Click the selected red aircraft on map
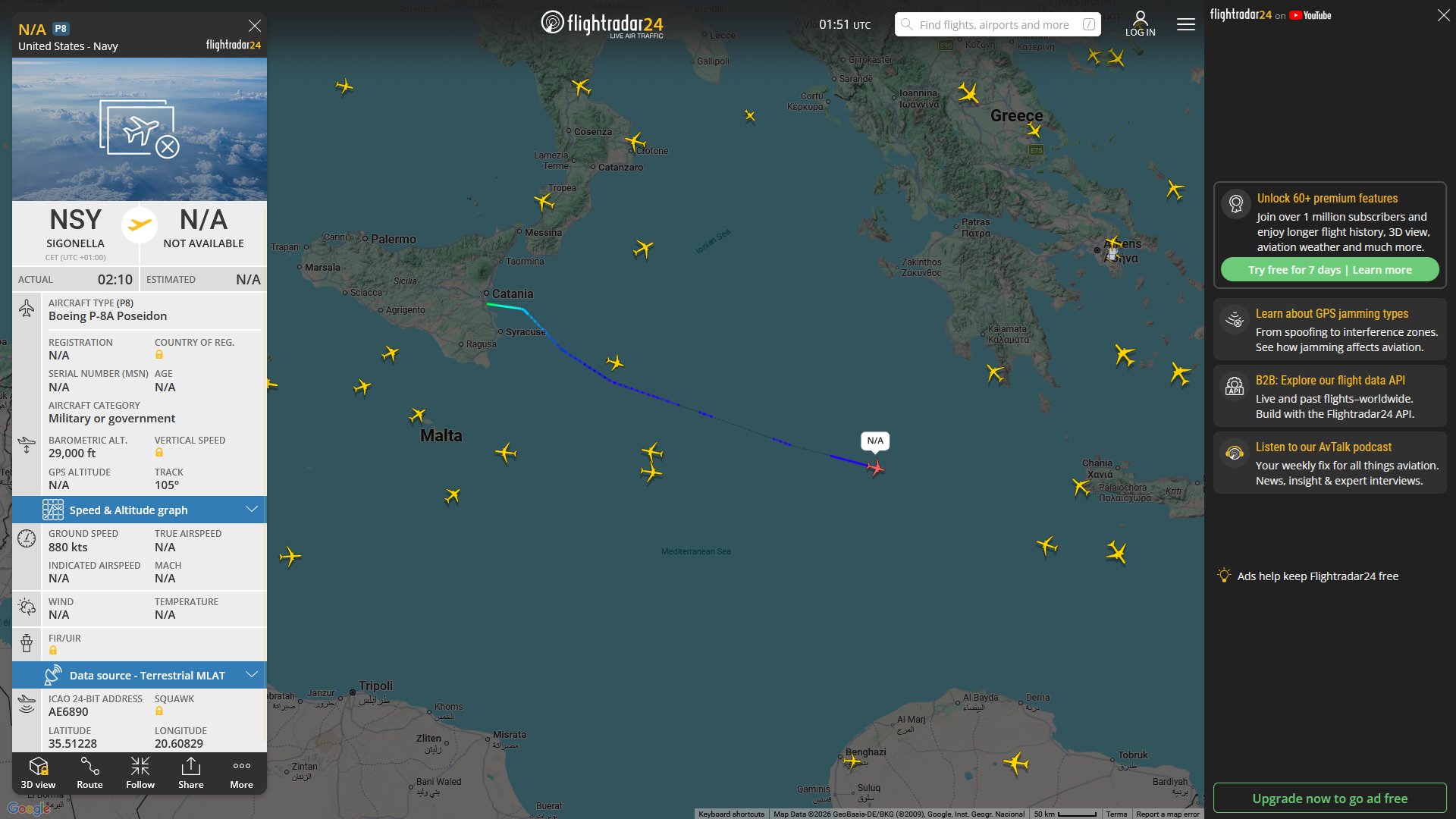The height and width of the screenshot is (819, 1456). click(876, 468)
